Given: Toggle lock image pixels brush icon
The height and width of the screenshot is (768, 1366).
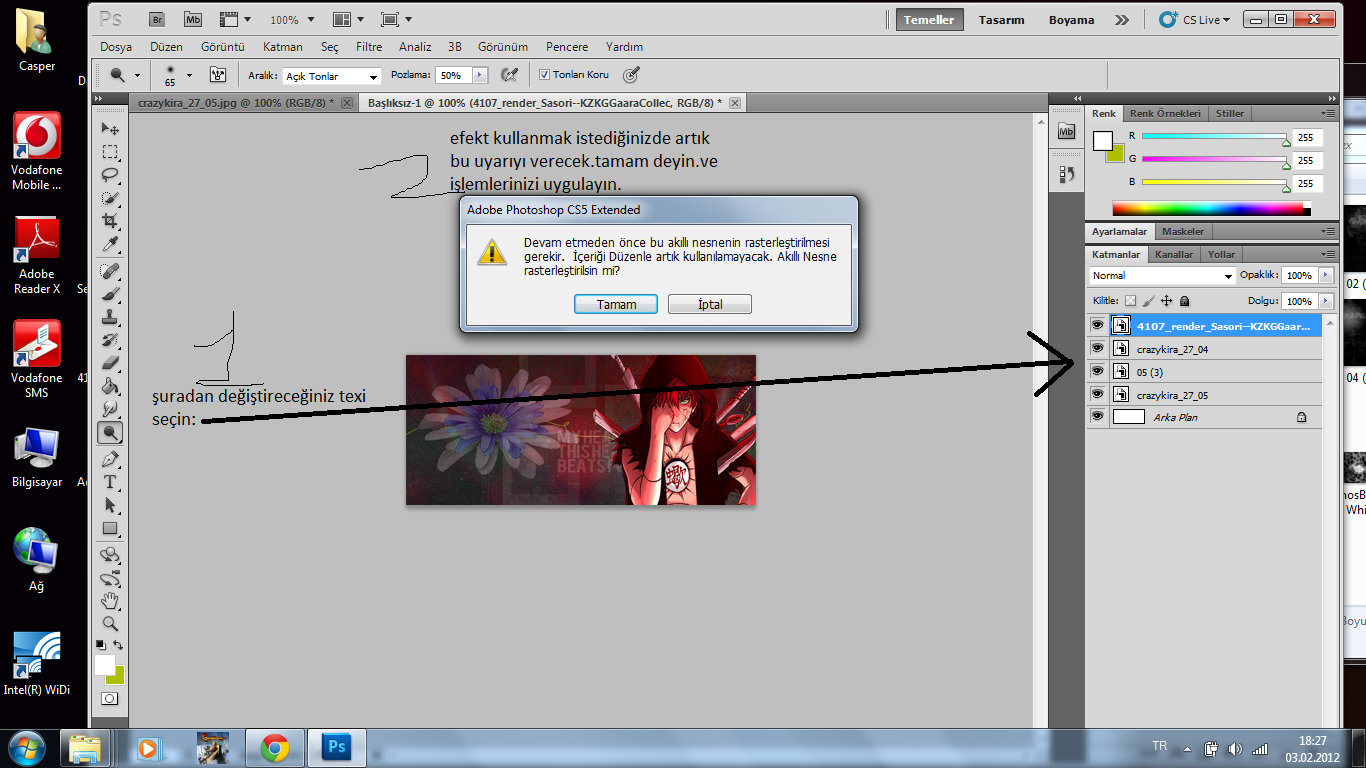Looking at the screenshot, I should 1149,300.
